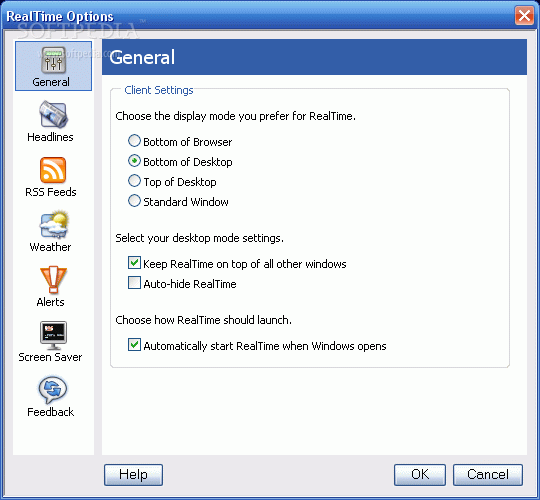Select Bottom of Browser display mode
The image size is (540, 500).
coord(134,141)
